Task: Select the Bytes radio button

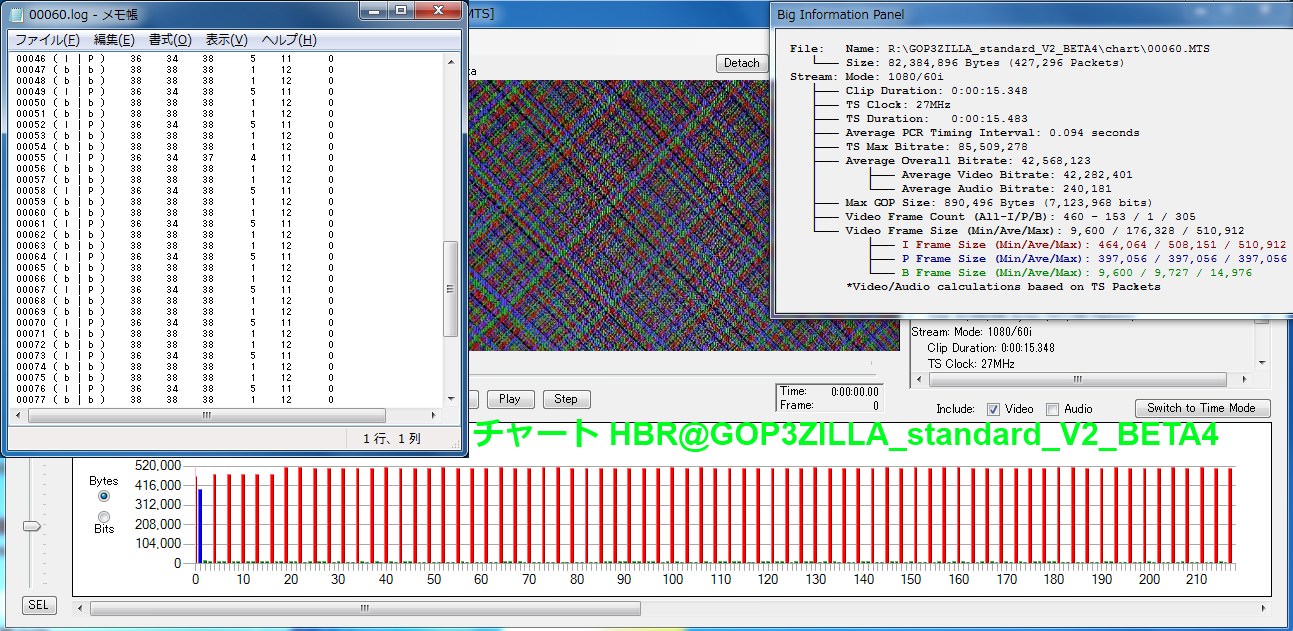Action: pos(104,496)
